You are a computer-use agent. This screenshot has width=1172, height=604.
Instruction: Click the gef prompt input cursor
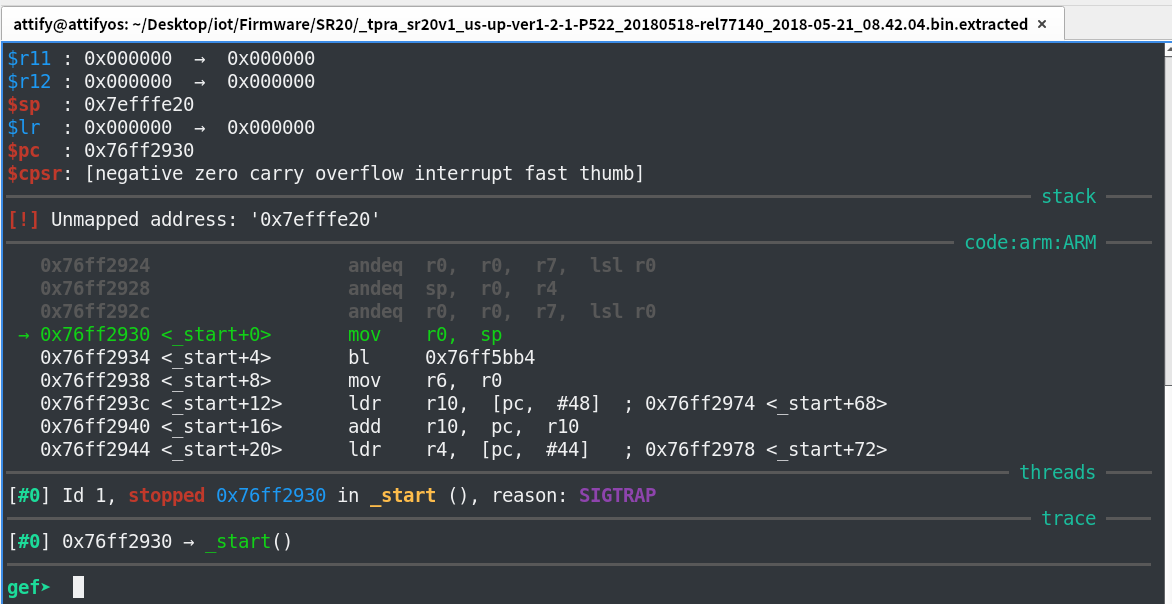click(x=78, y=587)
